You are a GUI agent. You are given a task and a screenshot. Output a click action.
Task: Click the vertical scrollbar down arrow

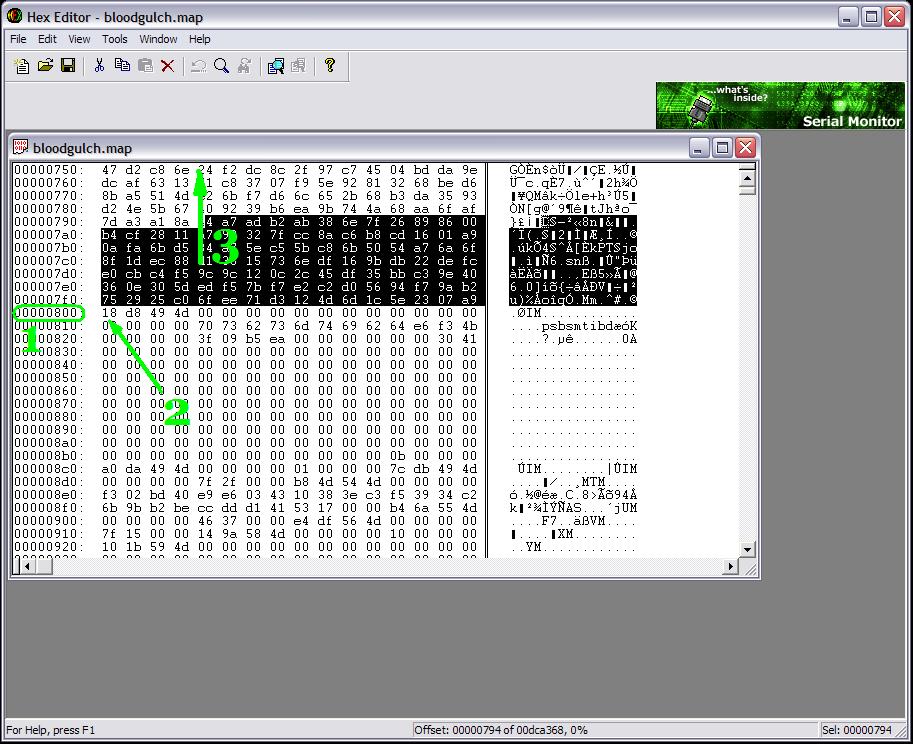(748, 550)
